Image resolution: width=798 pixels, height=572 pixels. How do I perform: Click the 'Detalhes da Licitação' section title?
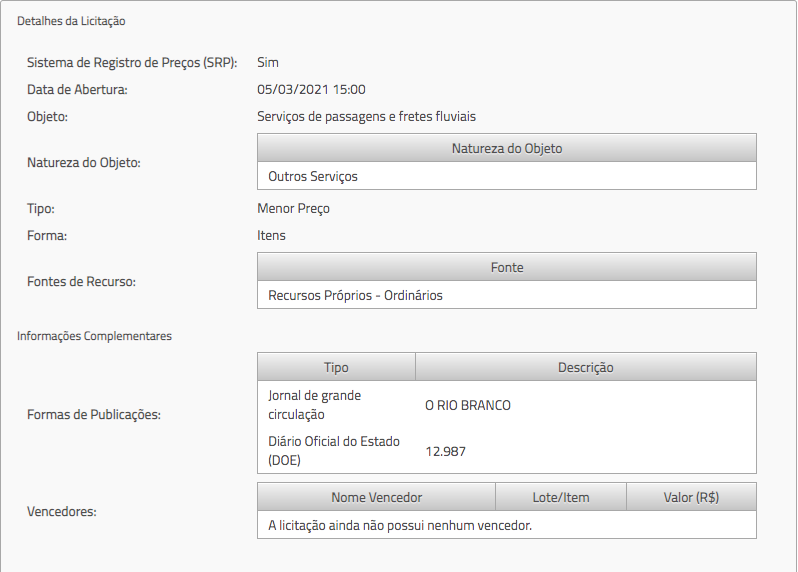pyautogui.click(x=71, y=20)
